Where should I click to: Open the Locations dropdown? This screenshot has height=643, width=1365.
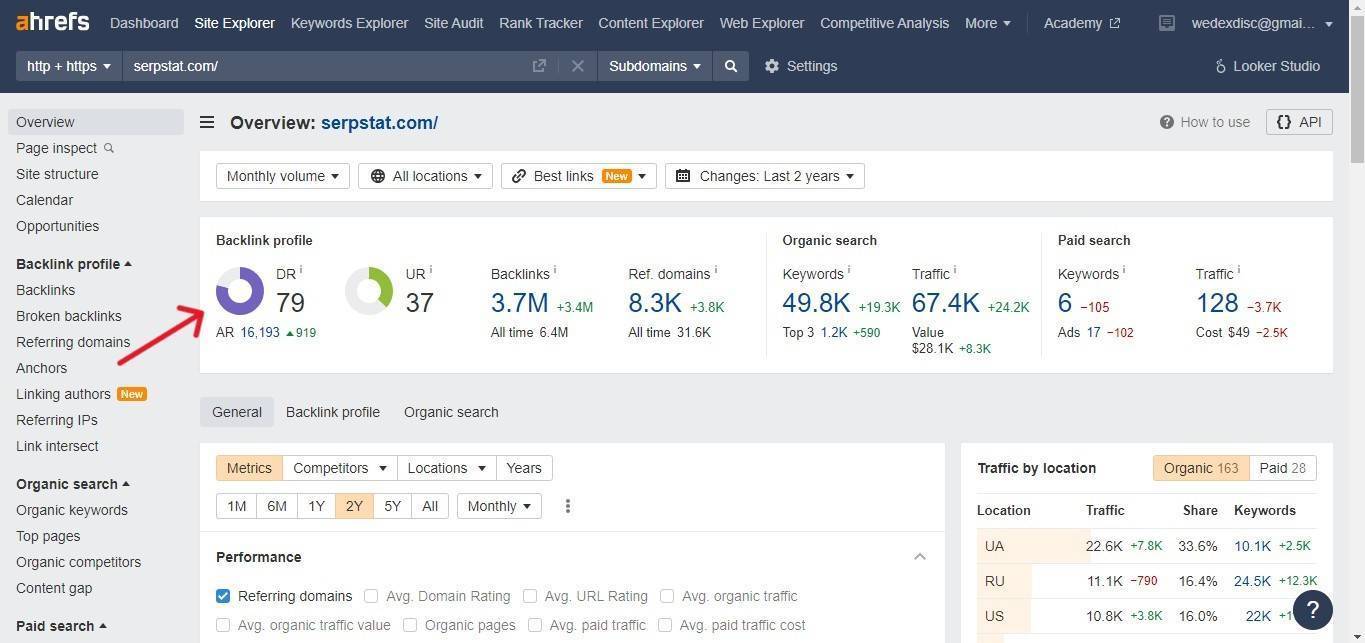tap(446, 468)
